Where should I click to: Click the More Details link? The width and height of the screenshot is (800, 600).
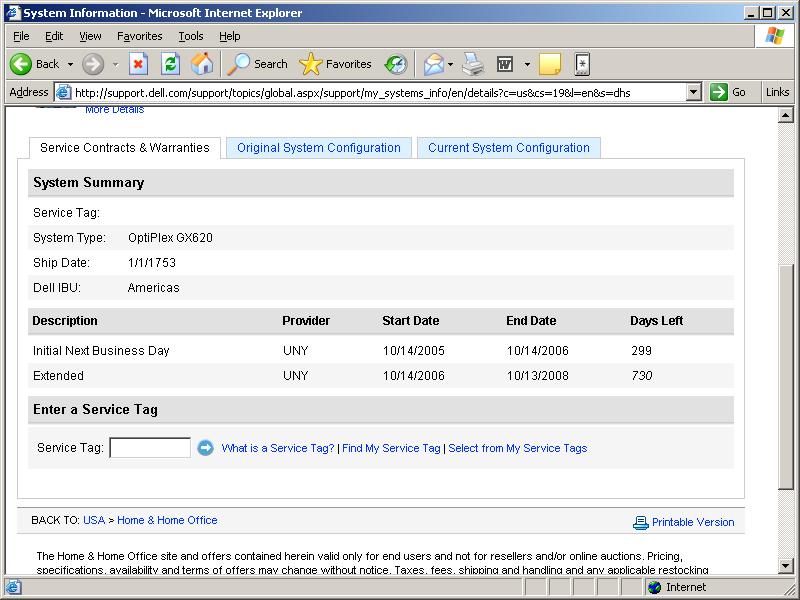(x=115, y=110)
